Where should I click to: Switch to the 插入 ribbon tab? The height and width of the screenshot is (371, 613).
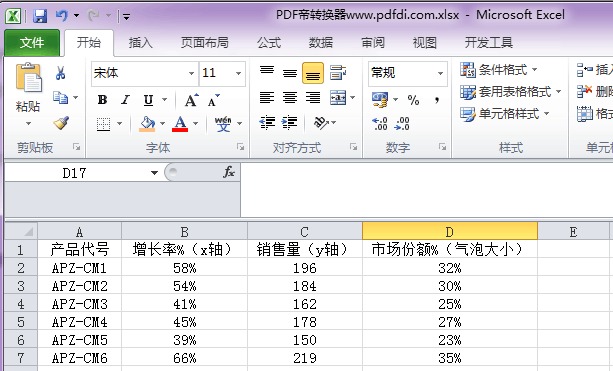coord(140,43)
